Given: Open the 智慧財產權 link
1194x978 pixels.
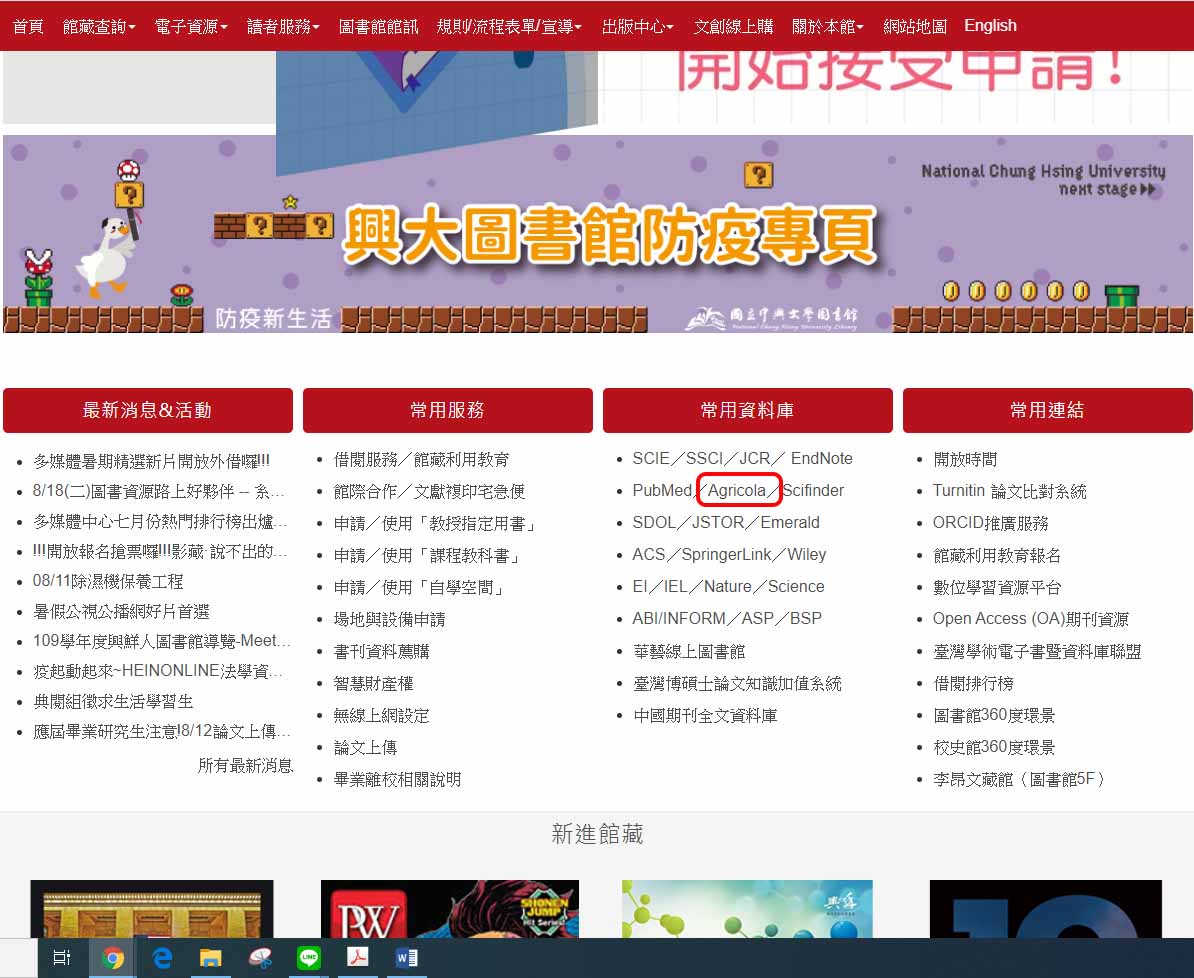Looking at the screenshot, I should (373, 683).
